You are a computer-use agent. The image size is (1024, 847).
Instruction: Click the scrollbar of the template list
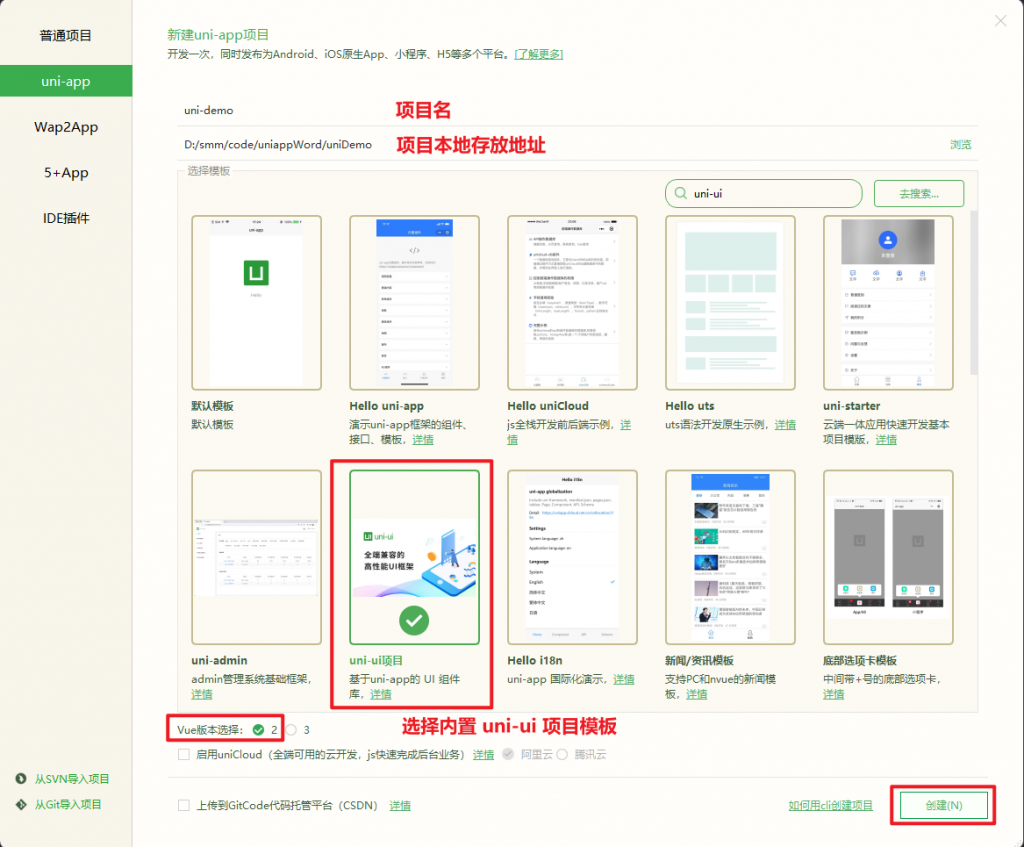coord(974,293)
